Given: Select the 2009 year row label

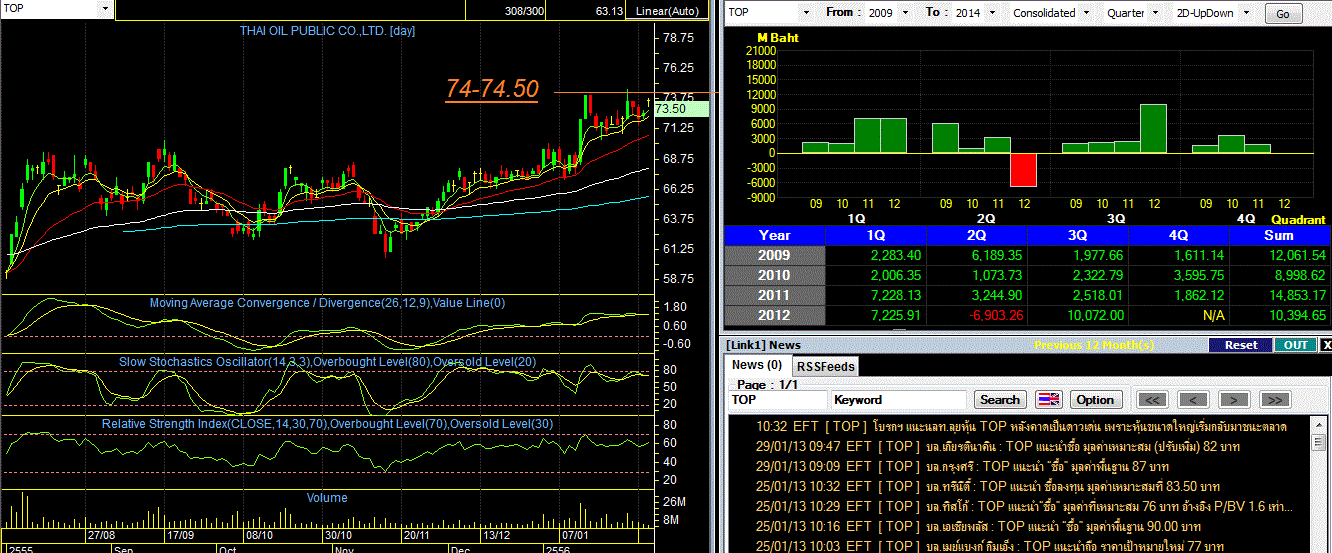Looking at the screenshot, I should tap(774, 255).
